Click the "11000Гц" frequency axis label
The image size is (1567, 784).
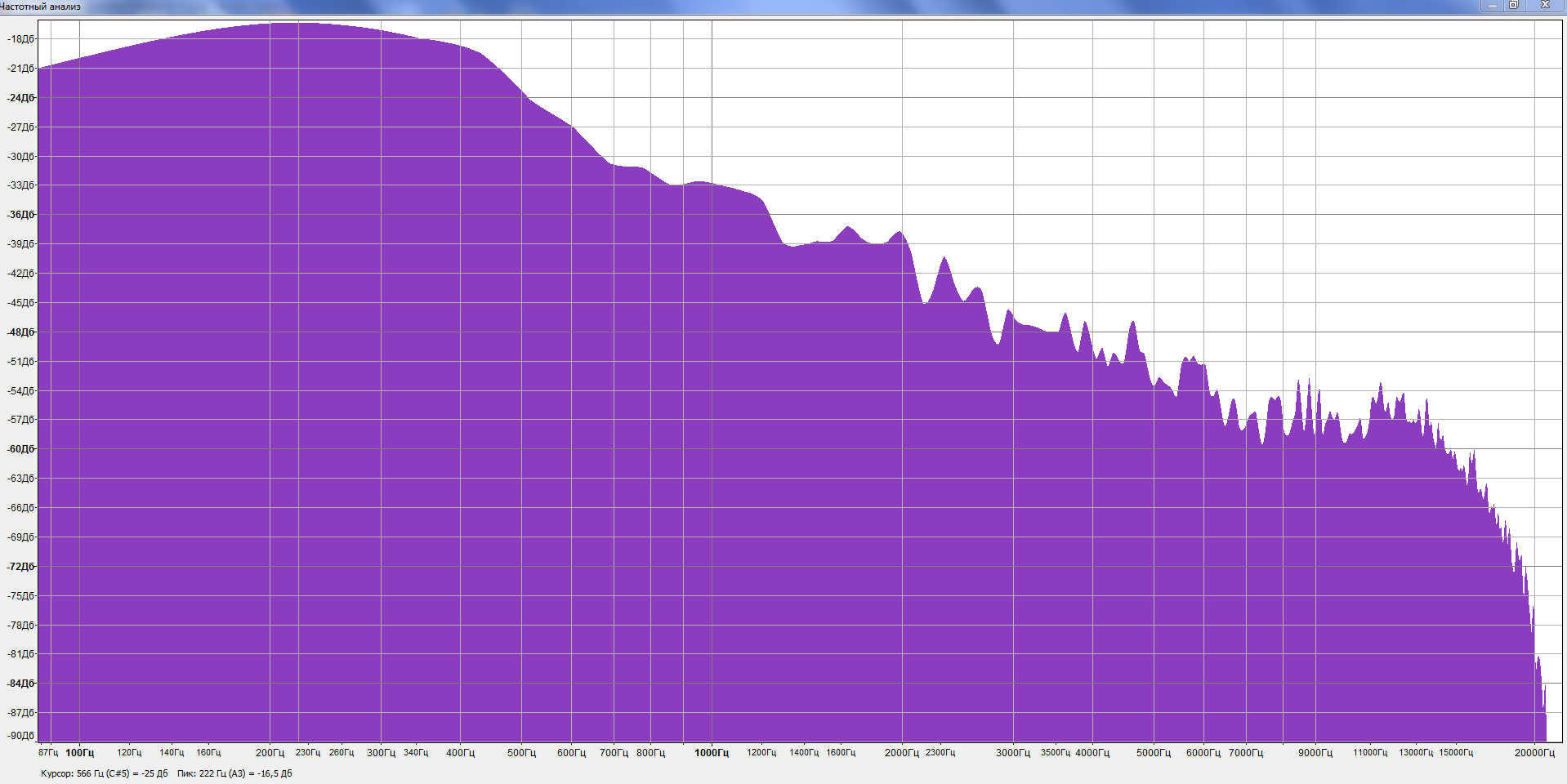point(1370,753)
